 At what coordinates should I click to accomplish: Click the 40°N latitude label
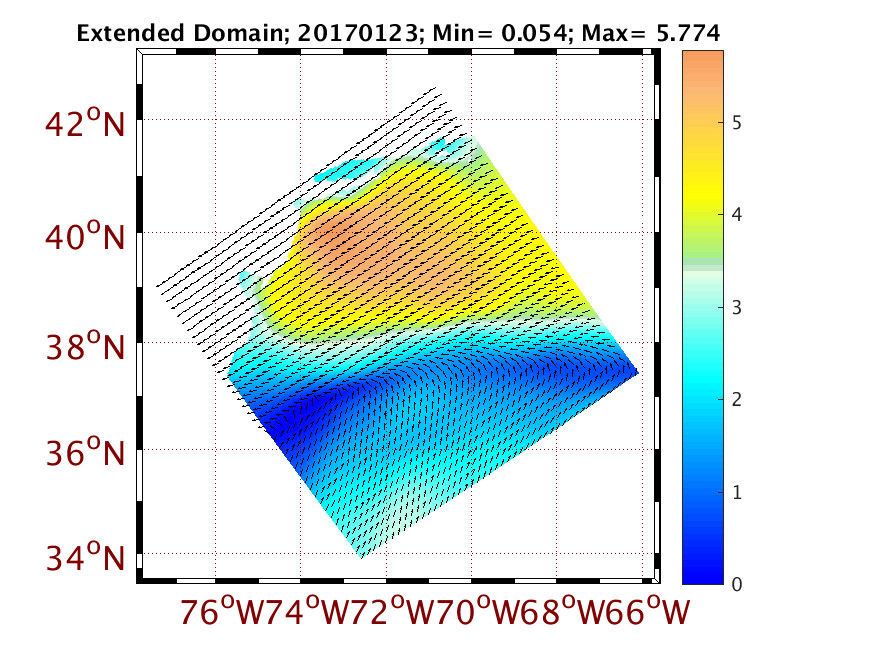click(x=85, y=236)
